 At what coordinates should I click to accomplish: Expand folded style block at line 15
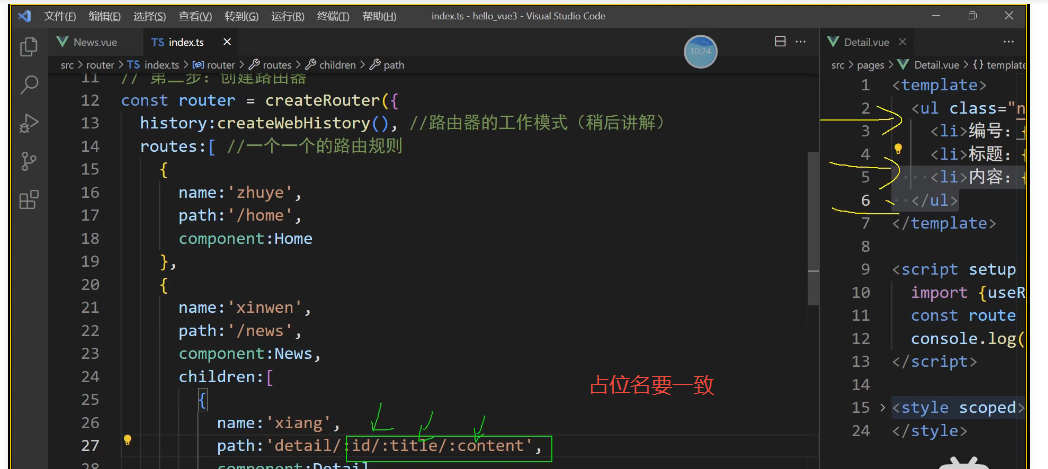click(884, 407)
